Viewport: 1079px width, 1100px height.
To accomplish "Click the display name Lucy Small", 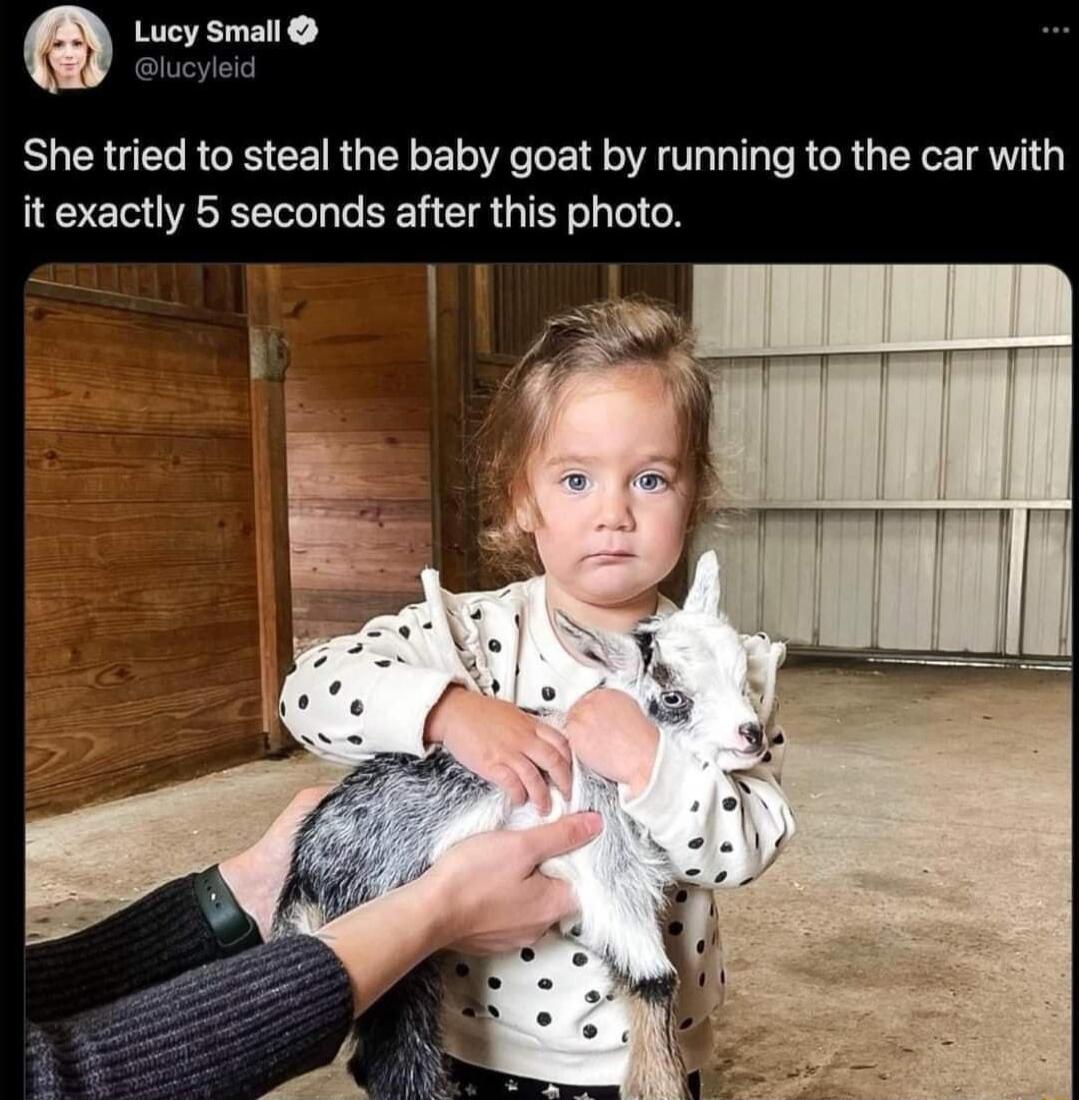I will tap(207, 31).
